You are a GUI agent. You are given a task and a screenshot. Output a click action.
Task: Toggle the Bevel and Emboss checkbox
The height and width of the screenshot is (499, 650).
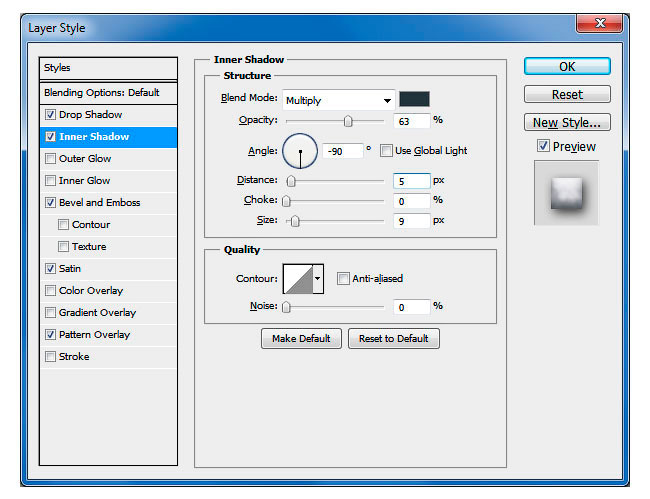[x=50, y=202]
